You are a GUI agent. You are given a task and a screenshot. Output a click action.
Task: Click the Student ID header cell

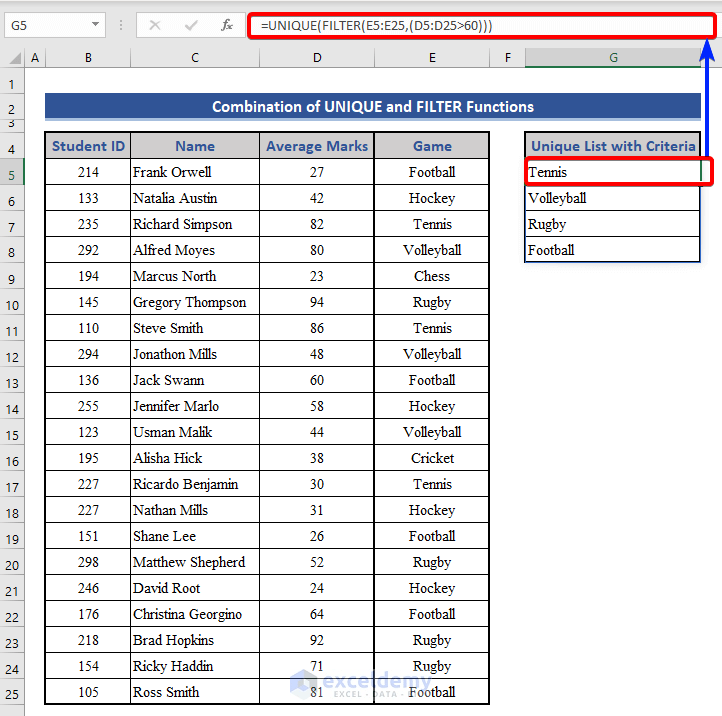click(88, 146)
